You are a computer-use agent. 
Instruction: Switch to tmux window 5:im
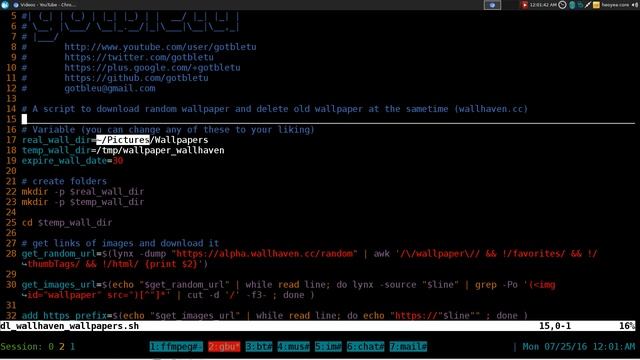pyautogui.click(x=328, y=347)
